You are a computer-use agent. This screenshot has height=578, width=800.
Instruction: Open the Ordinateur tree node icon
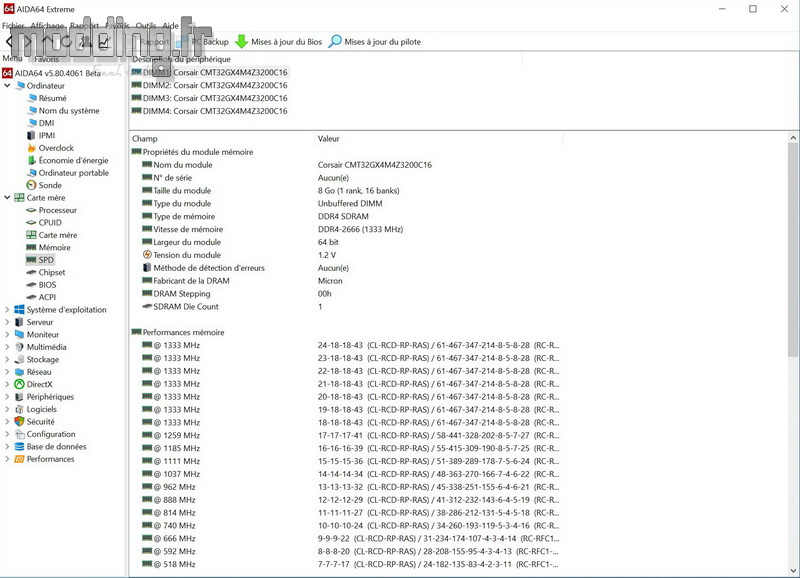coord(20,86)
